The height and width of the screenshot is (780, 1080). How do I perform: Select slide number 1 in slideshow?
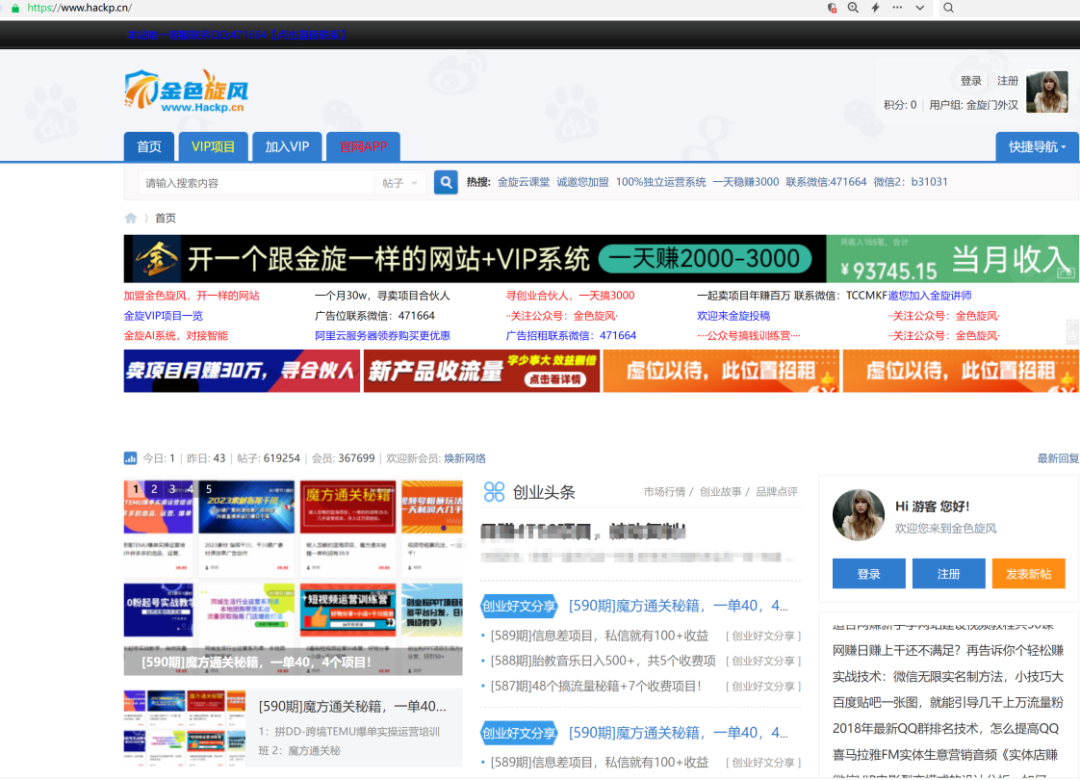(x=136, y=489)
